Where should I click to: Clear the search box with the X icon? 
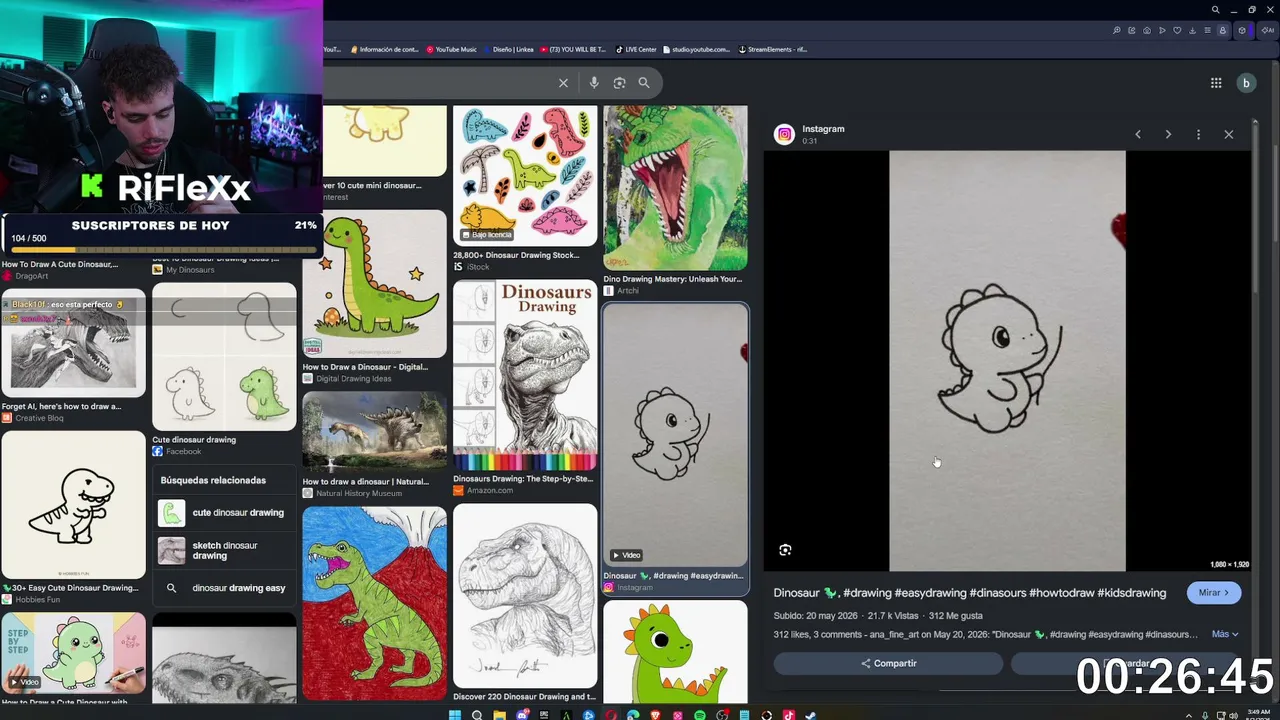(563, 83)
